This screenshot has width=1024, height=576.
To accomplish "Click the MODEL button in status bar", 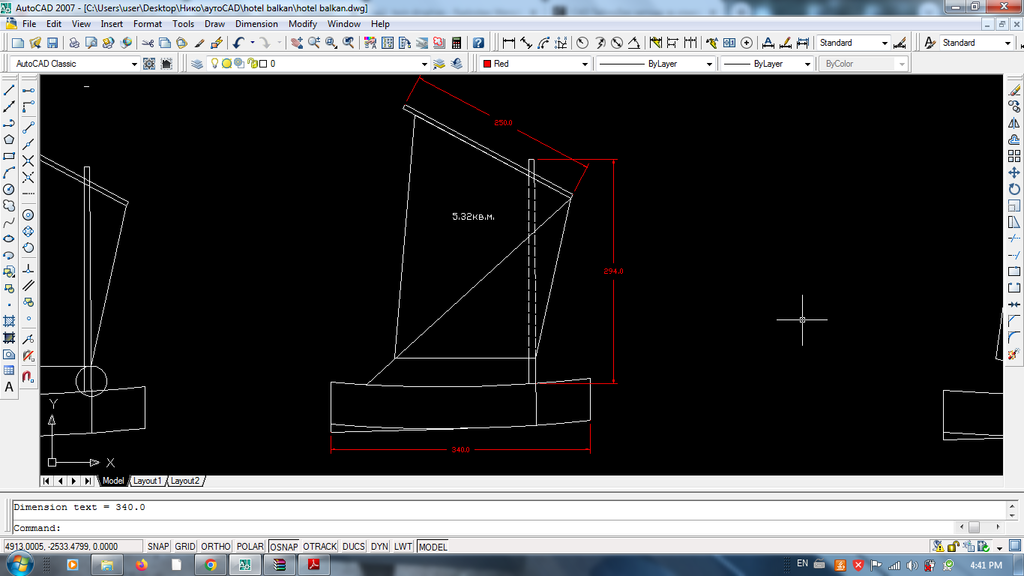I will point(433,547).
